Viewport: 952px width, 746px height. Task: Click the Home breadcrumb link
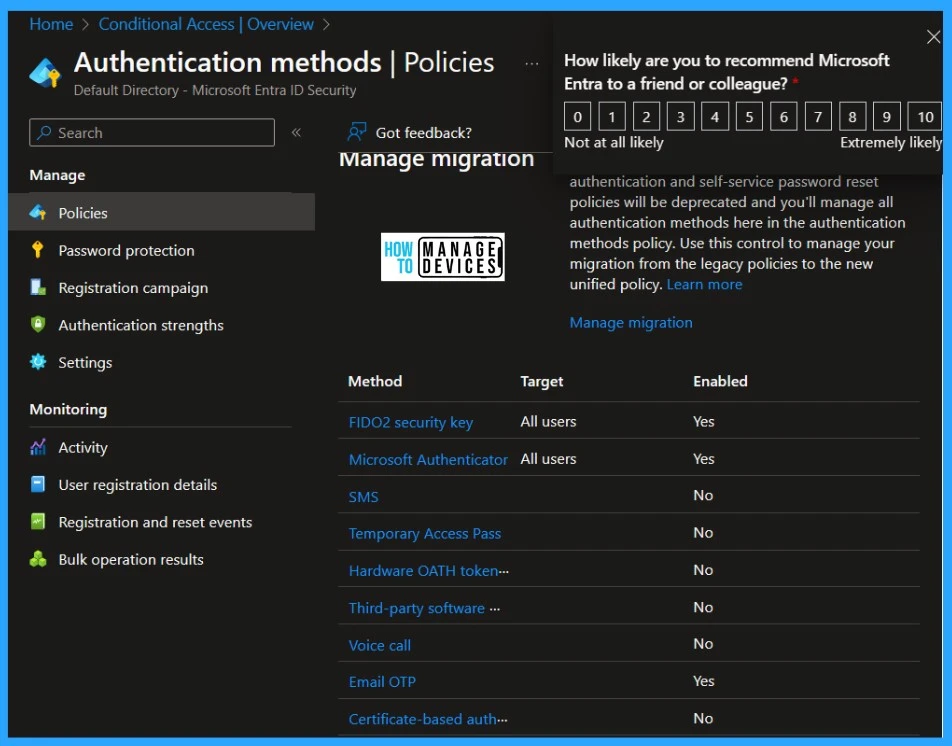point(51,24)
